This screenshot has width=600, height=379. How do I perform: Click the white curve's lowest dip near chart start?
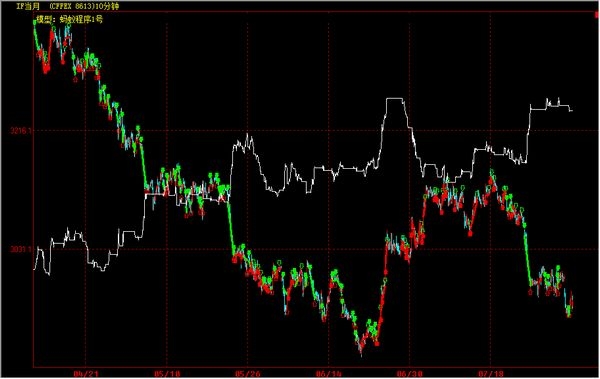(49, 273)
